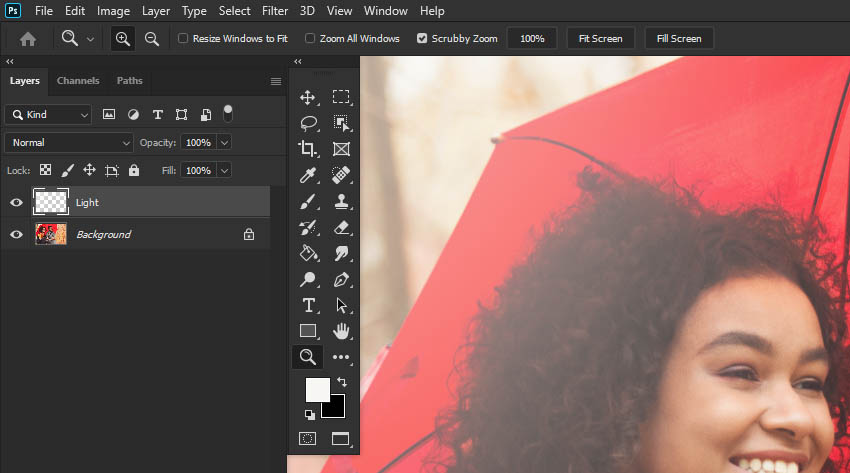
Task: Open the Fill slider dropdown arrow
Action: tap(224, 170)
